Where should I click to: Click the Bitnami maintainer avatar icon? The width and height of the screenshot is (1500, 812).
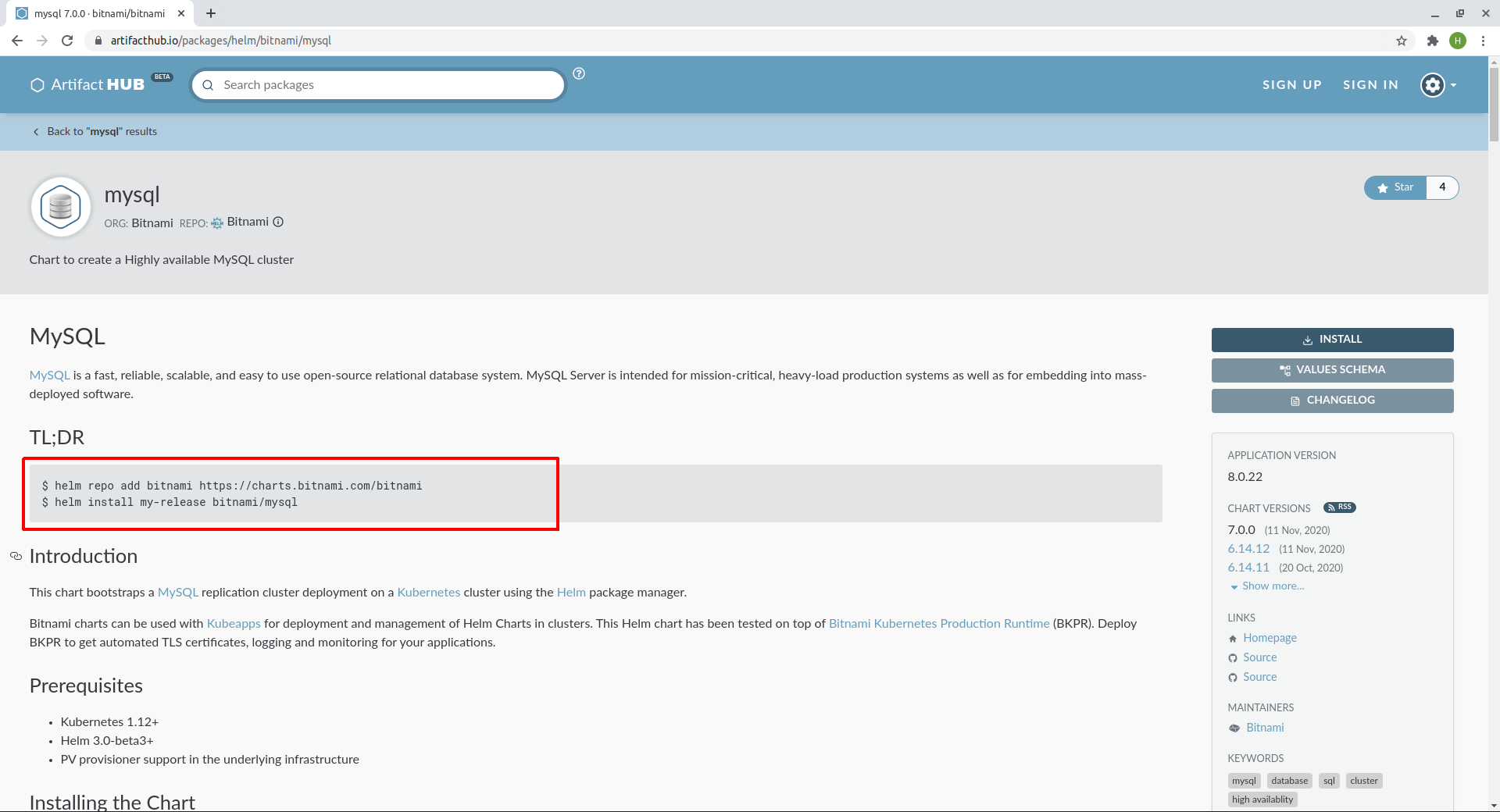(x=1234, y=728)
